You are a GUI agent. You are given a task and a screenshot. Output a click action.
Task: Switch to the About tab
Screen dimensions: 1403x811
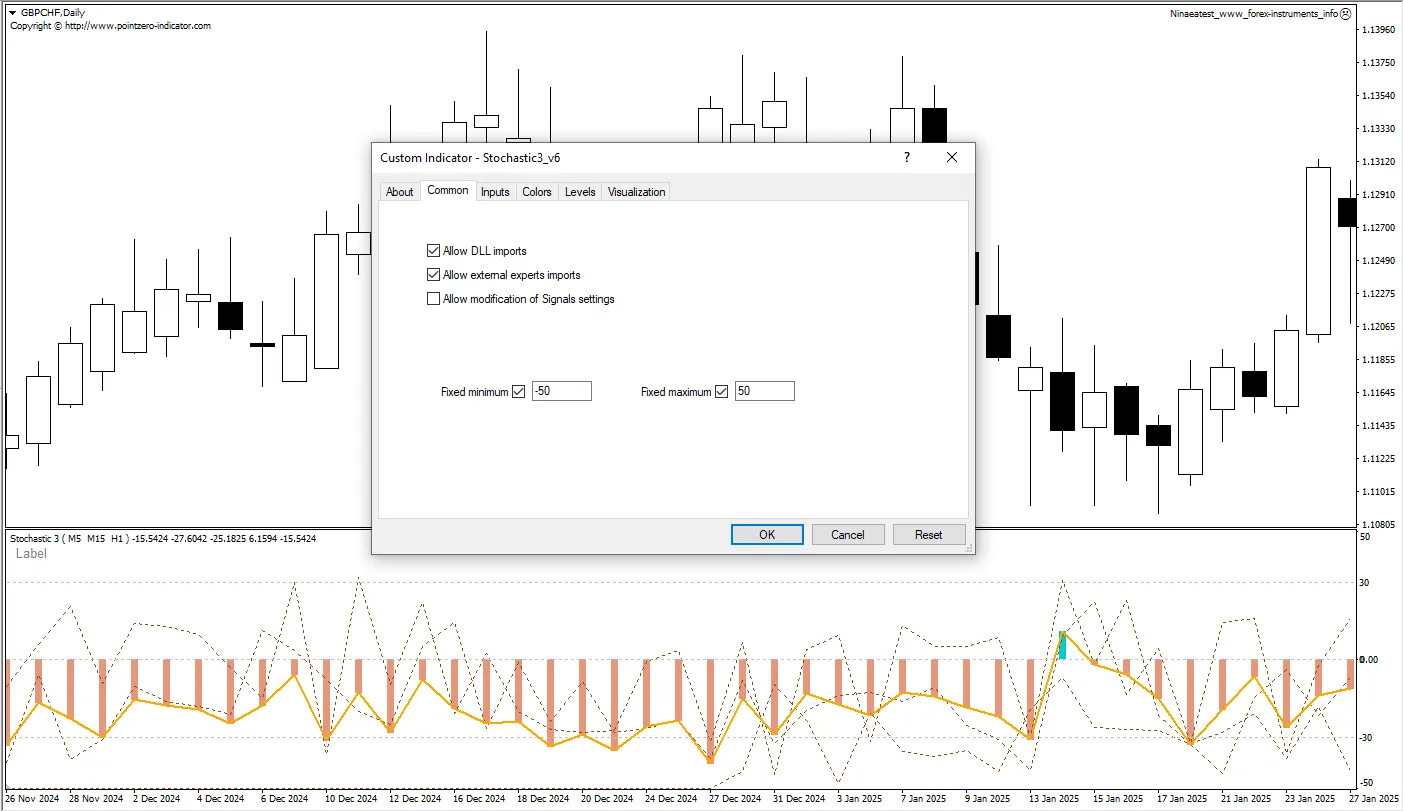click(x=399, y=192)
